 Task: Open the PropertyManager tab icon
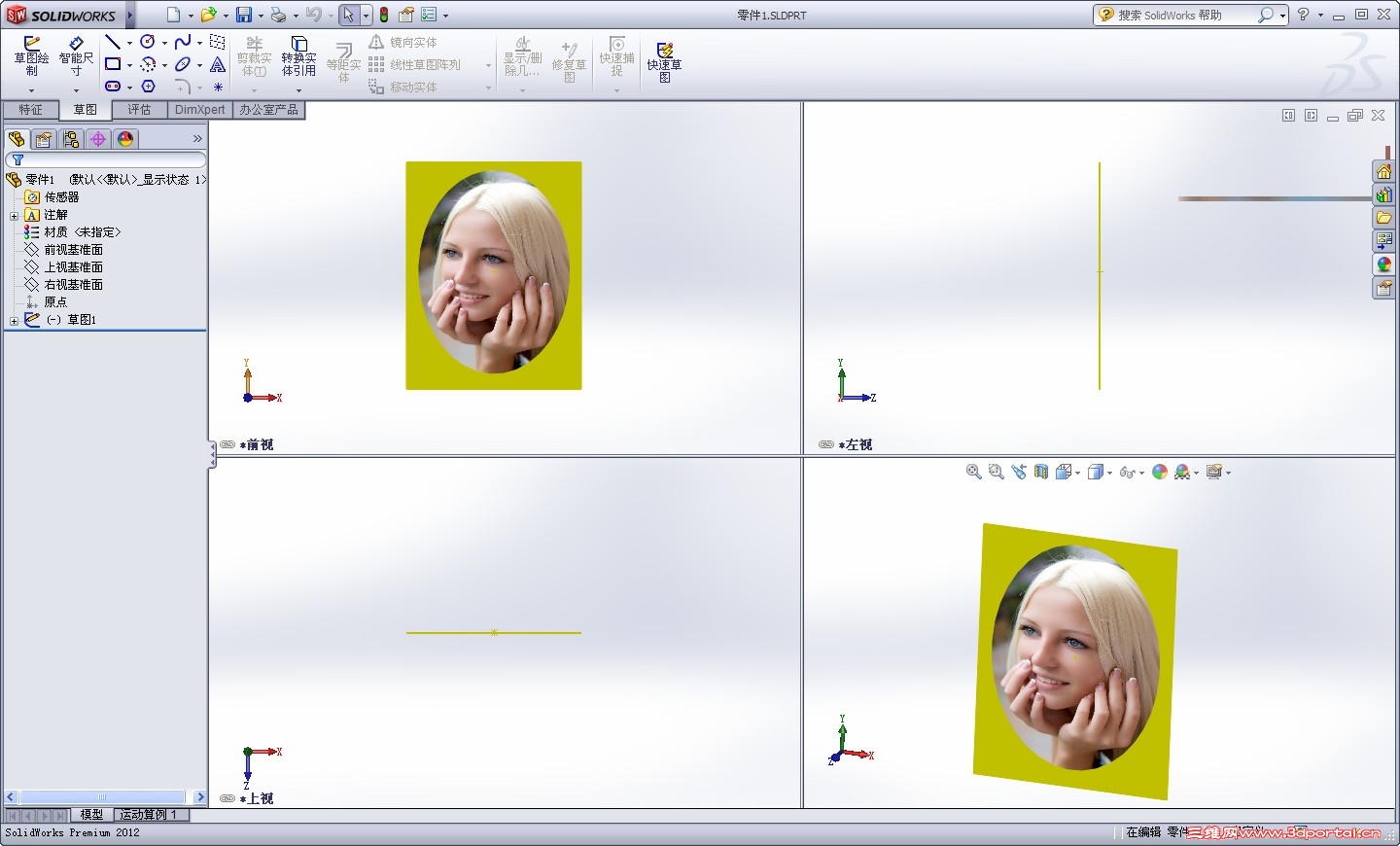click(x=44, y=139)
